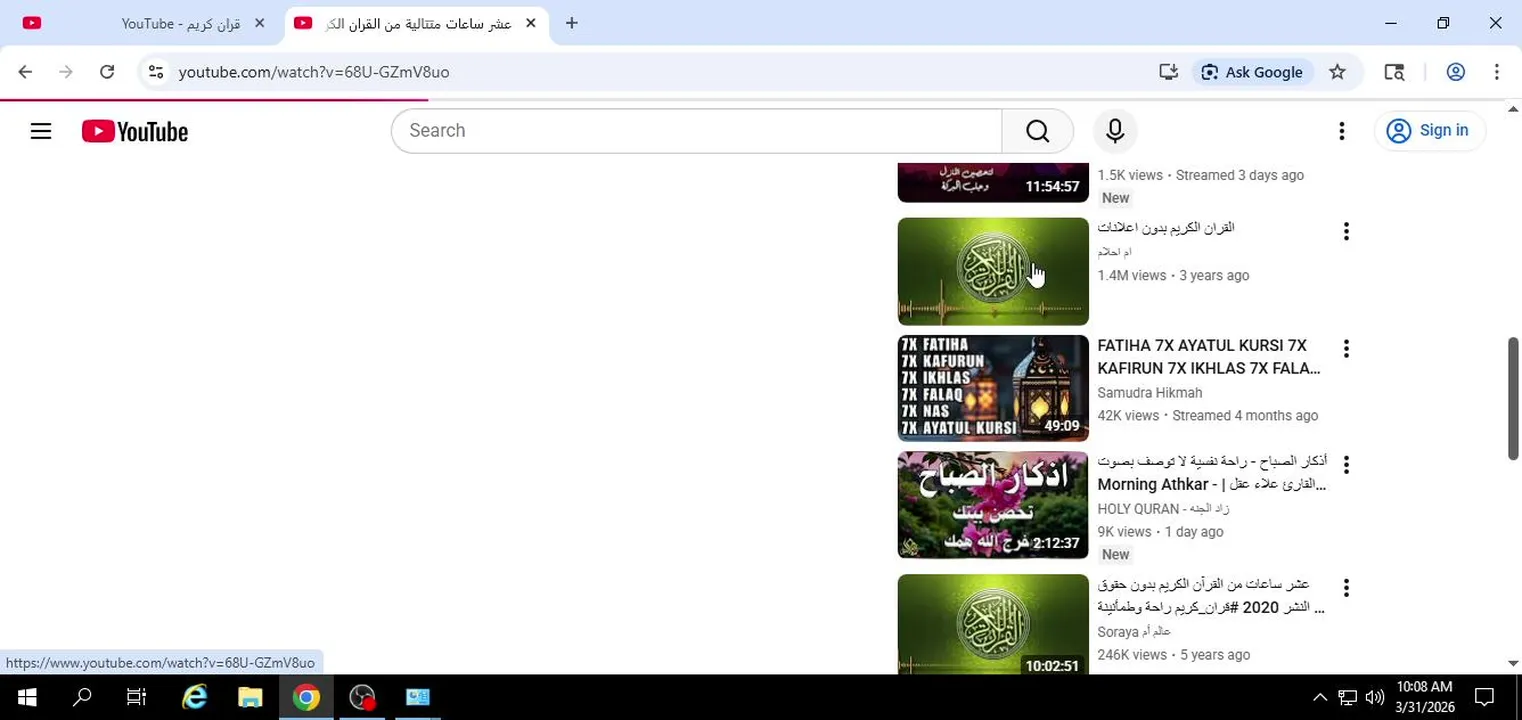Open File Explorer from taskbar
This screenshot has height=720, width=1522.
coord(250,697)
